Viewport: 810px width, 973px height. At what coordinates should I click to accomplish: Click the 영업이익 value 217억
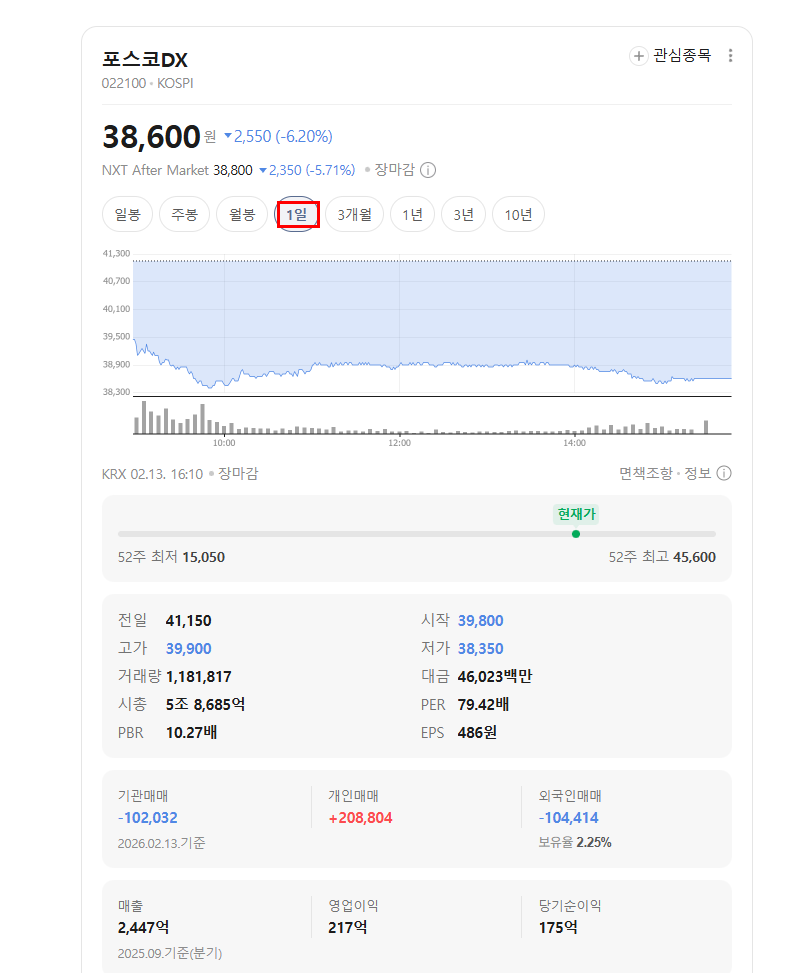click(x=348, y=928)
